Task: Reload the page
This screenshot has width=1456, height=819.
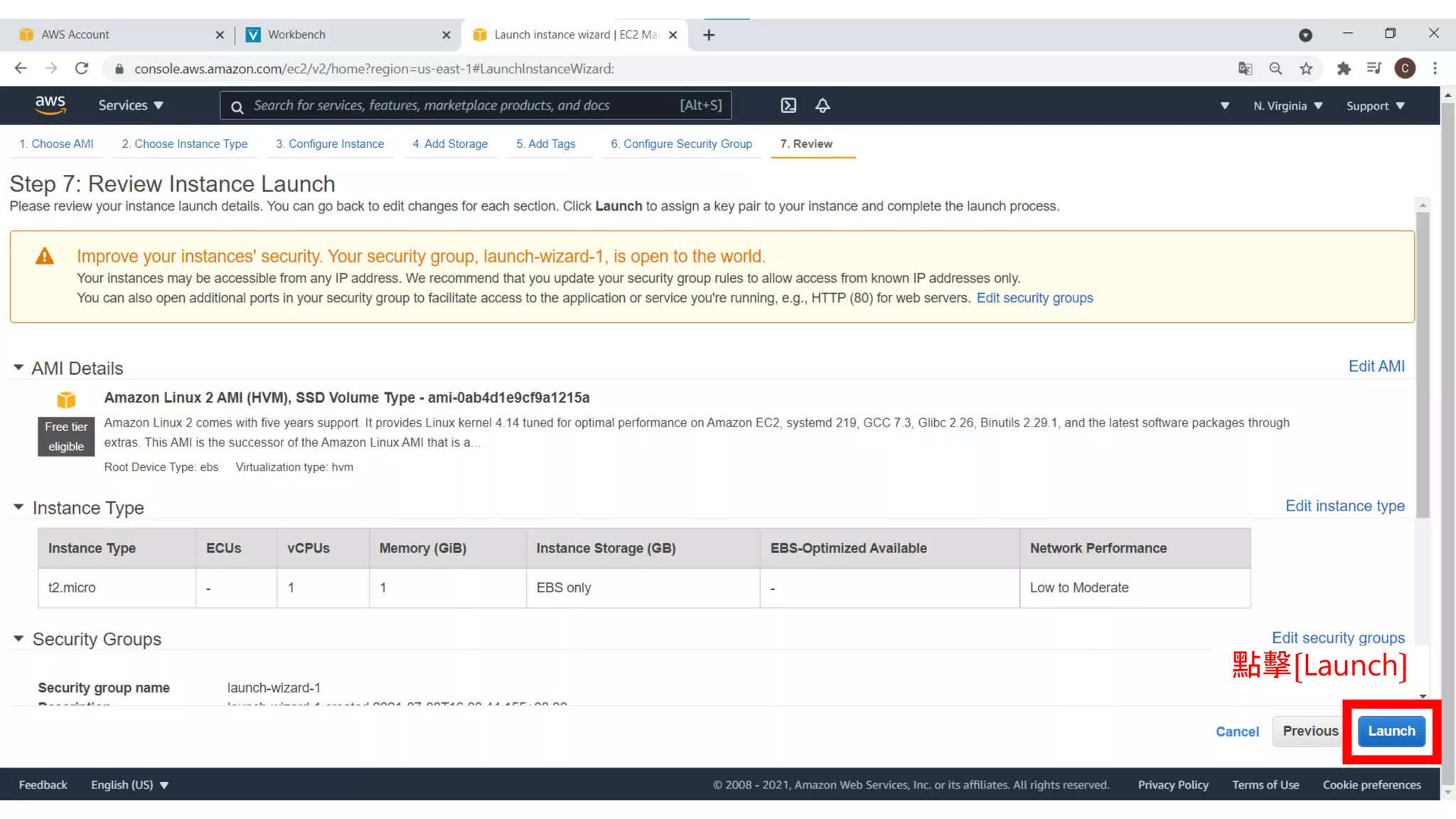Action: tap(82, 68)
